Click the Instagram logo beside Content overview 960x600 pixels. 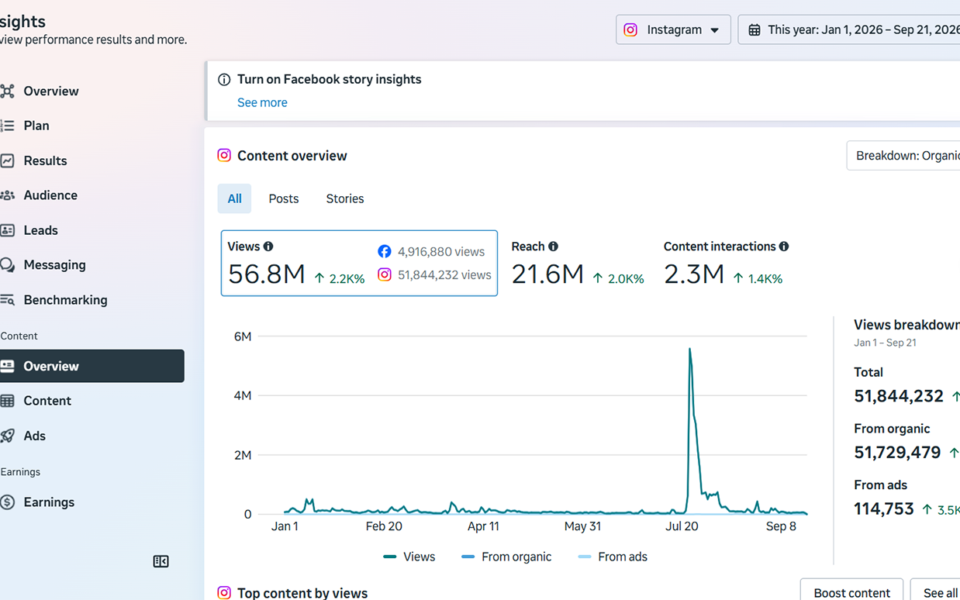click(224, 156)
